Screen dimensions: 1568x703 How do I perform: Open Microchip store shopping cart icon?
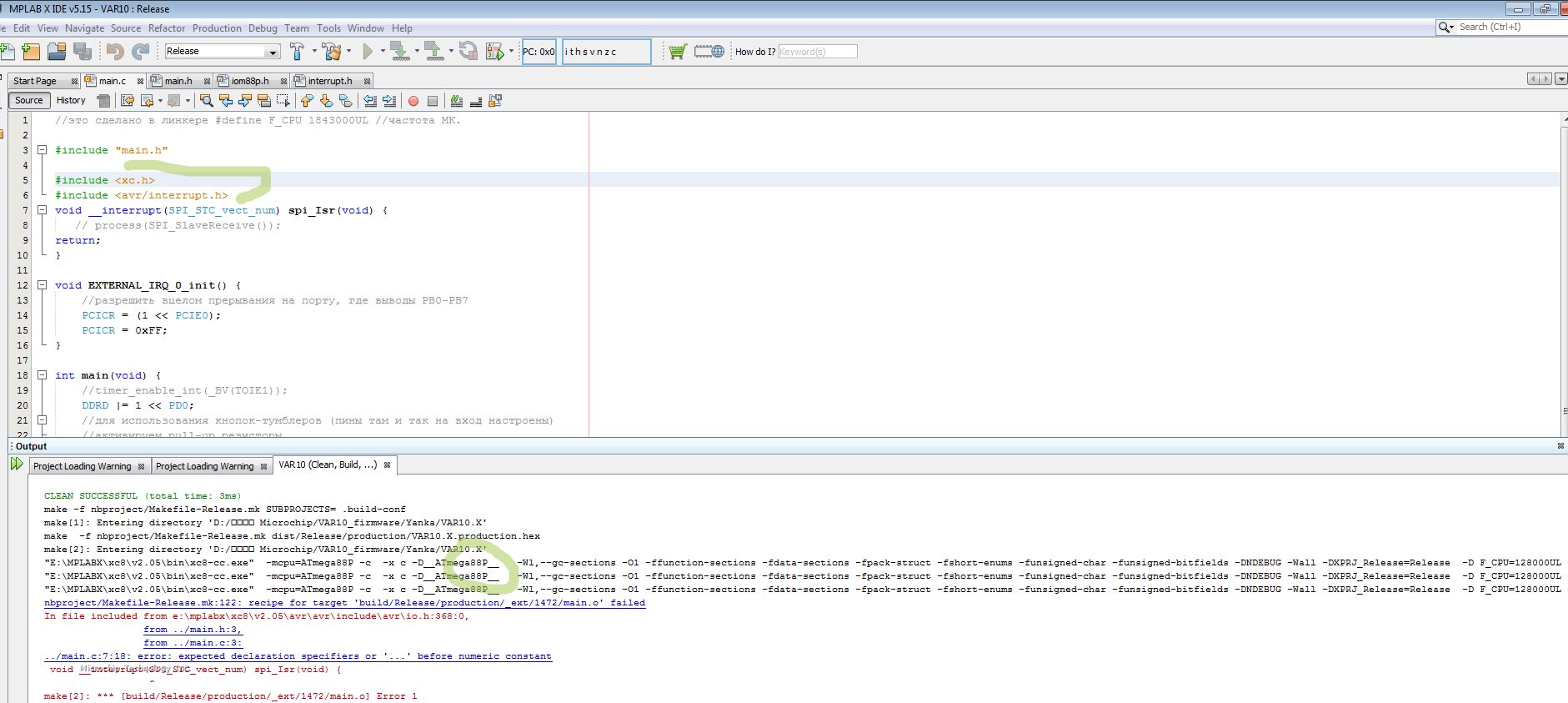[678, 52]
